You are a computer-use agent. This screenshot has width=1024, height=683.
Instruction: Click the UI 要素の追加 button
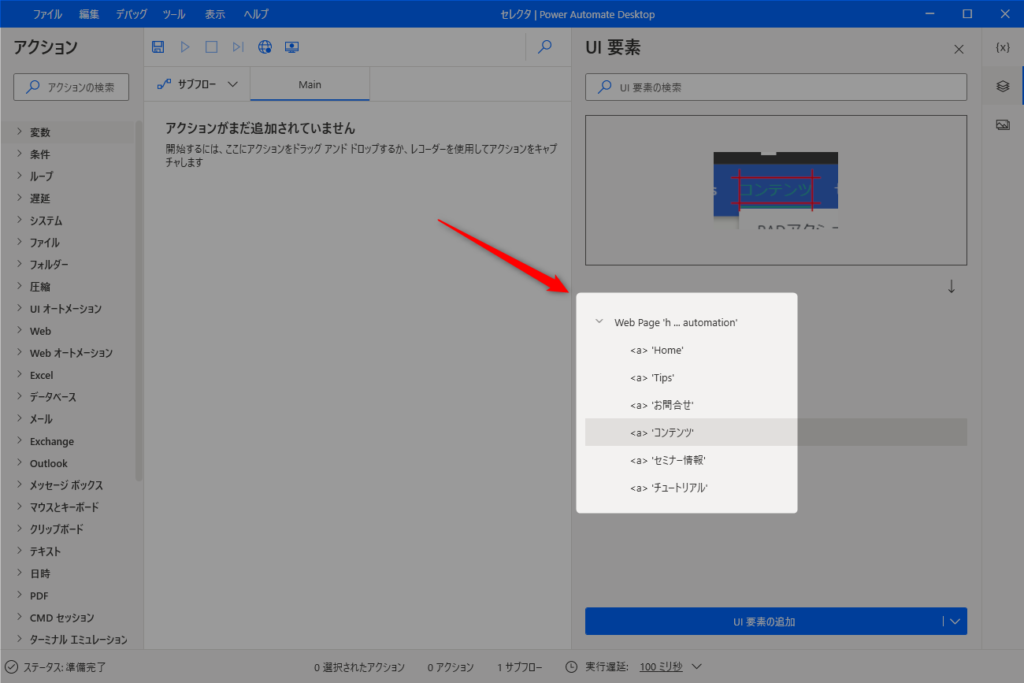tap(764, 621)
